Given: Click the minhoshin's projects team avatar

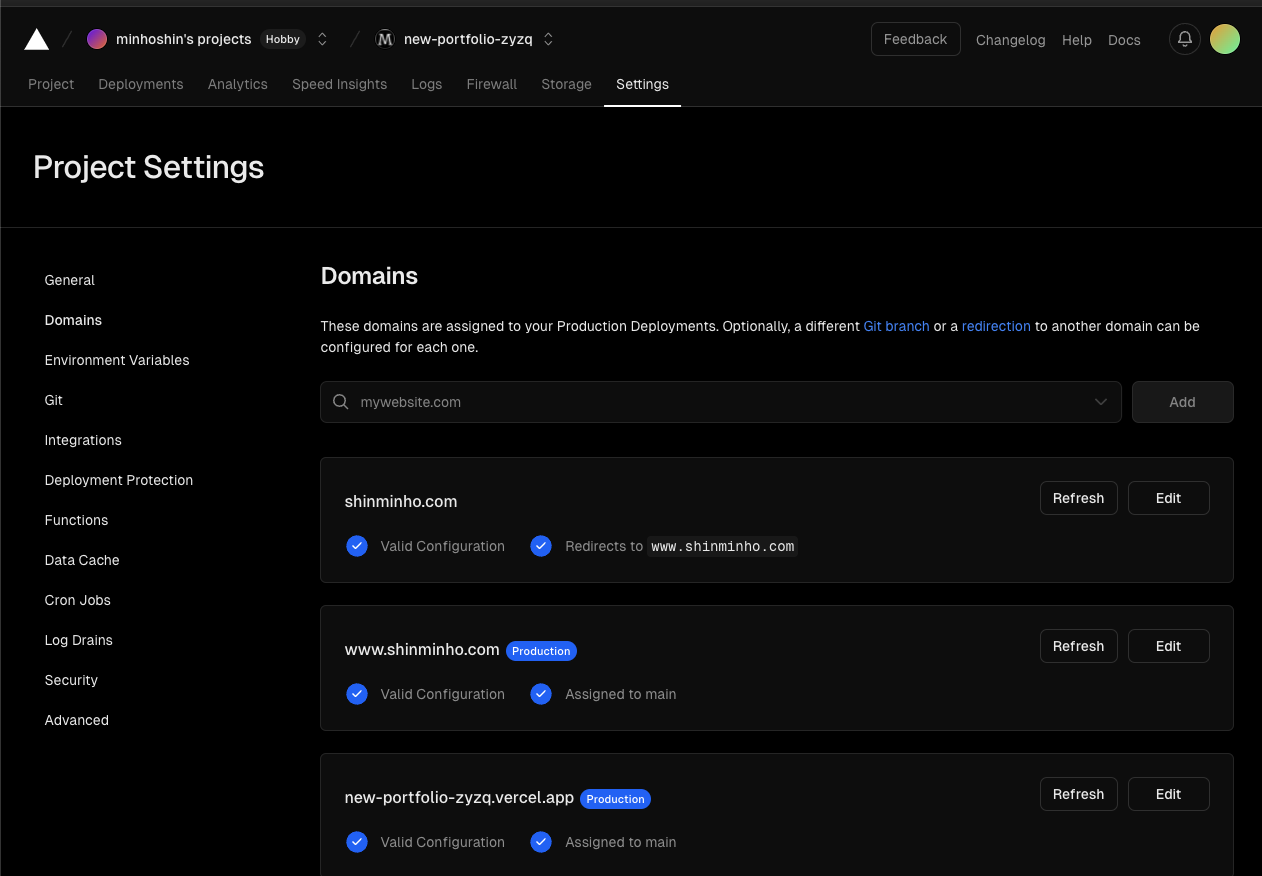Looking at the screenshot, I should [97, 39].
